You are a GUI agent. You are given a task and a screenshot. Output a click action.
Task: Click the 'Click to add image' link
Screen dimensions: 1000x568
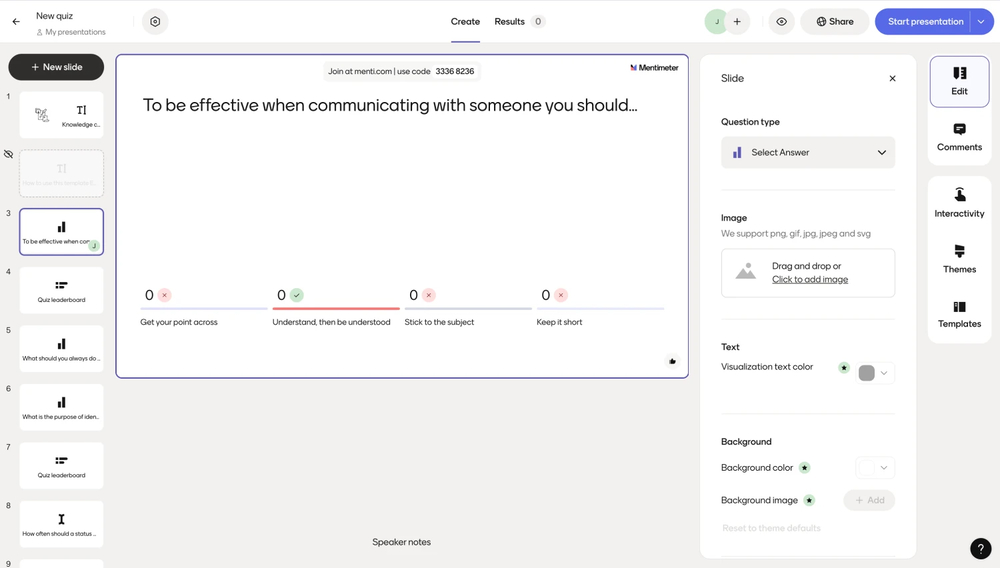pyautogui.click(x=809, y=279)
